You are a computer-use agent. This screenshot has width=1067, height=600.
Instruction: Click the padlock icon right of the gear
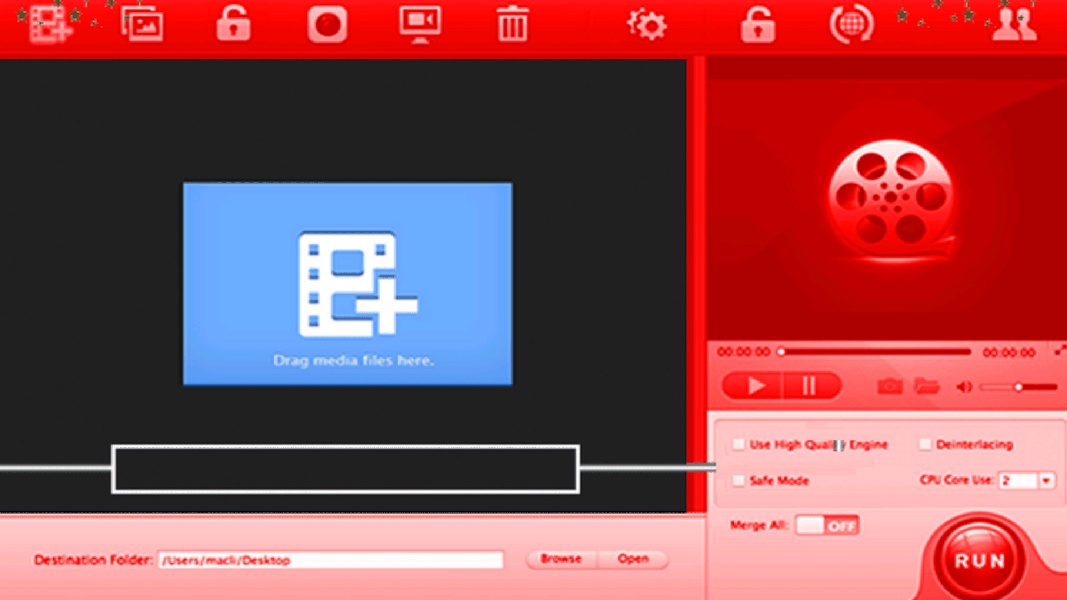[758, 25]
